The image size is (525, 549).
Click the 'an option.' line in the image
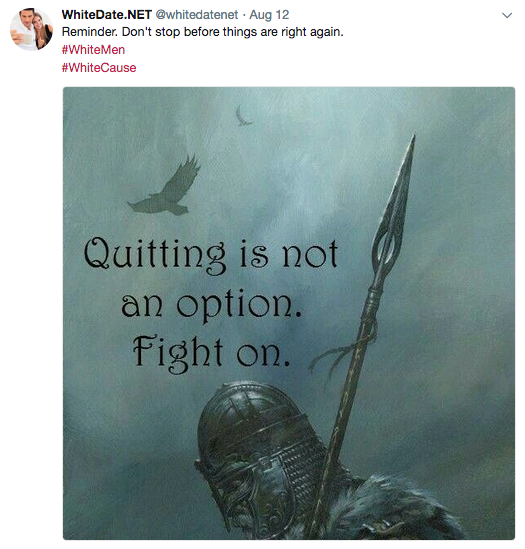[211, 304]
